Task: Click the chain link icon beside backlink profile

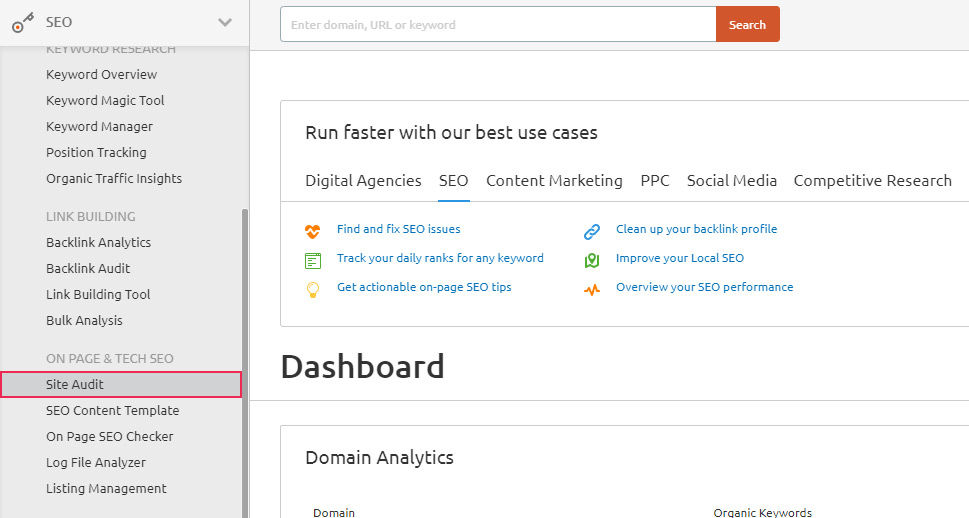Action: (592, 232)
